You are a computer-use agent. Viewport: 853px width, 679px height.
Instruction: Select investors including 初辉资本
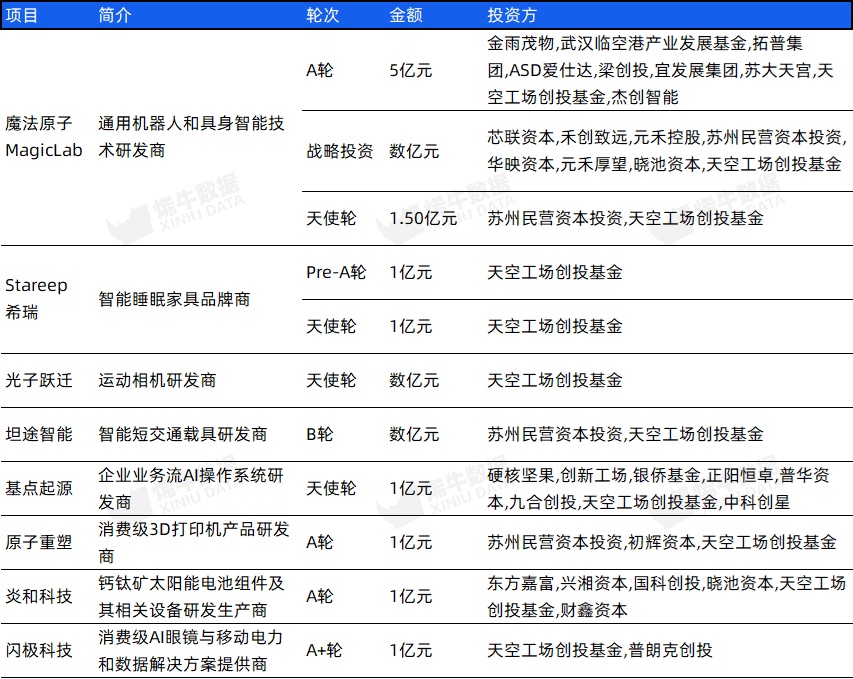[662, 542]
